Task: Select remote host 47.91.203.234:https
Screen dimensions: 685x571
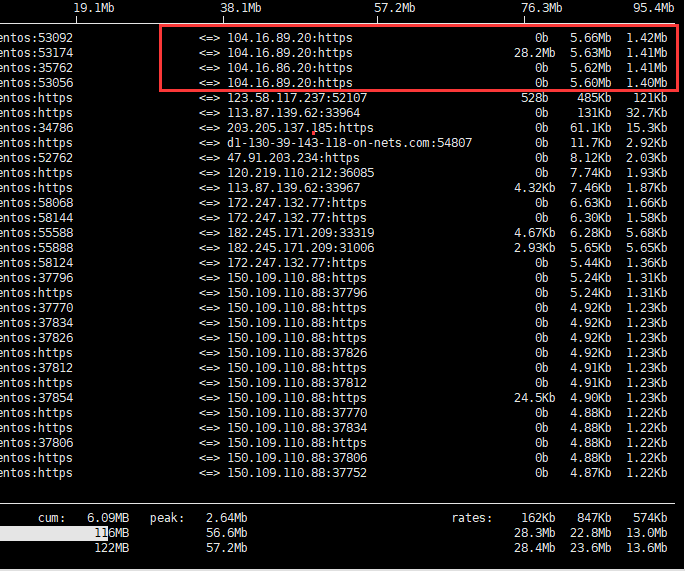Action: [x=293, y=158]
